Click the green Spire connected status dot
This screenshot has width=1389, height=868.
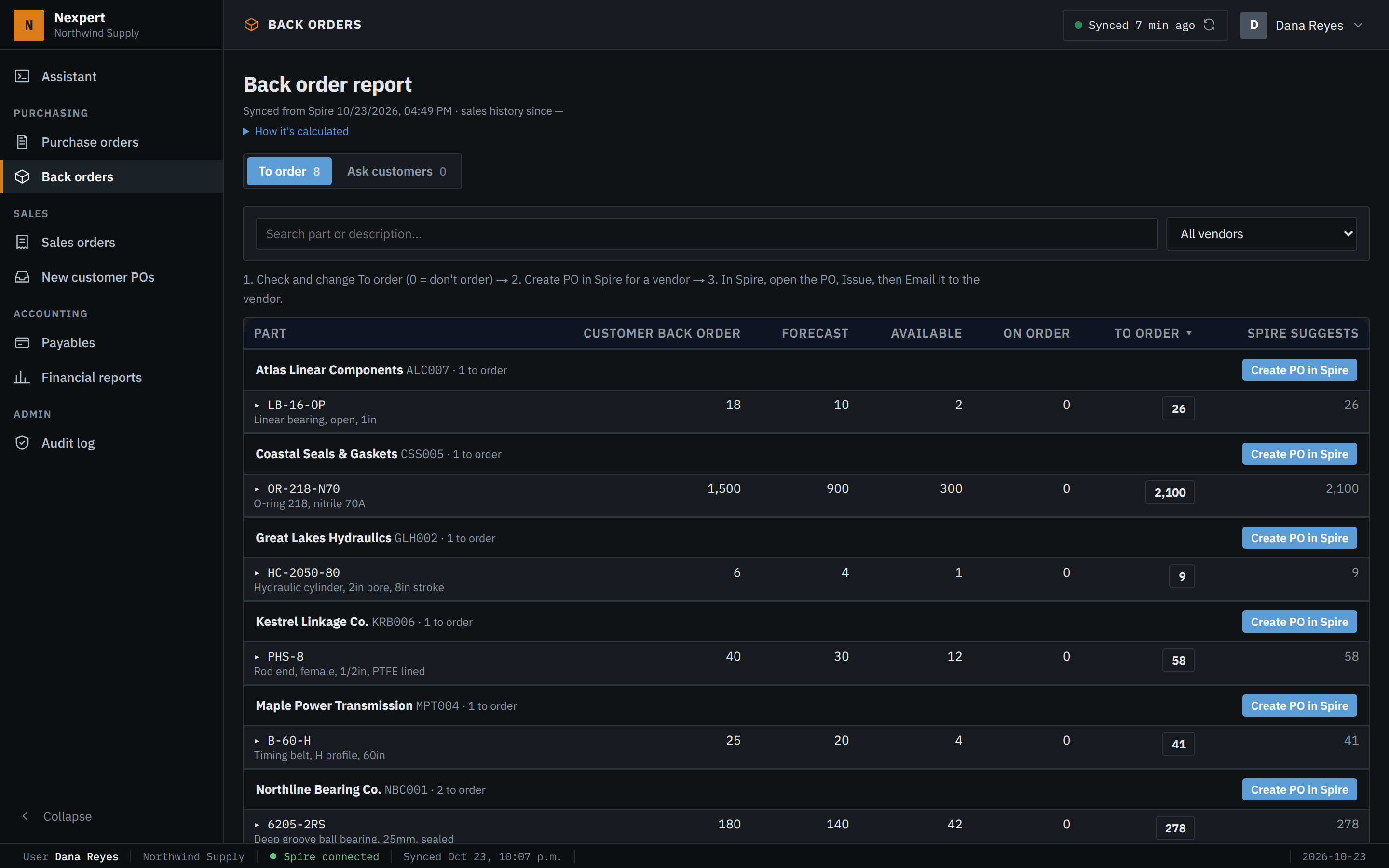pyautogui.click(x=273, y=856)
